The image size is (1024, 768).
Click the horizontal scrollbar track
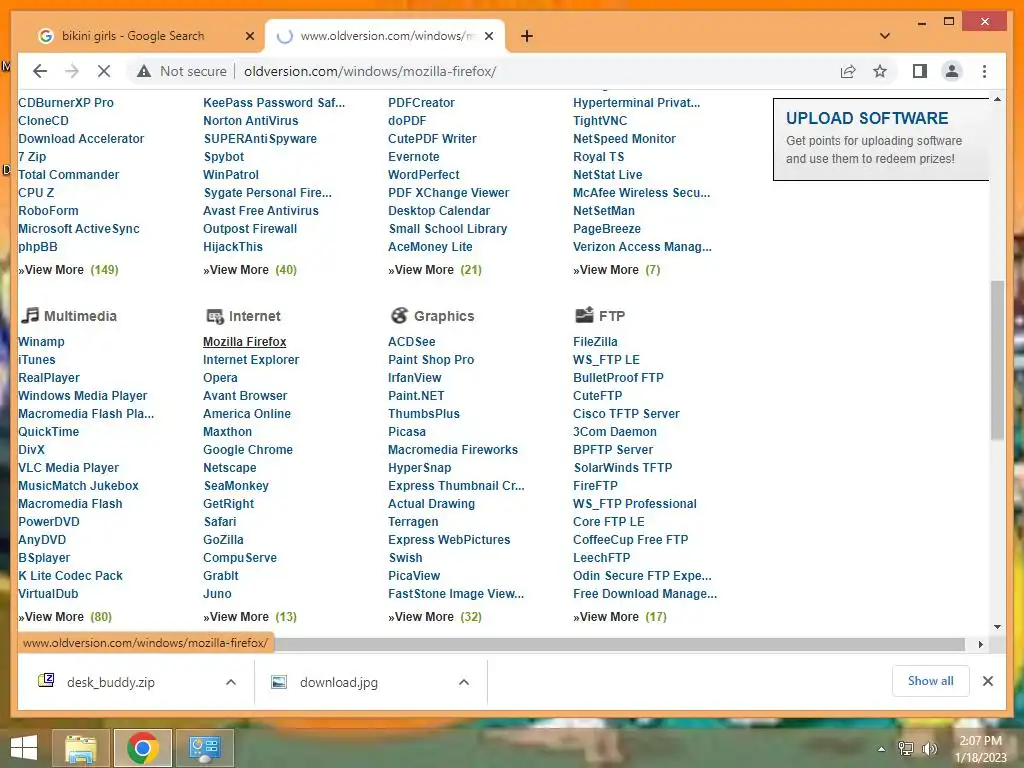(x=620, y=645)
